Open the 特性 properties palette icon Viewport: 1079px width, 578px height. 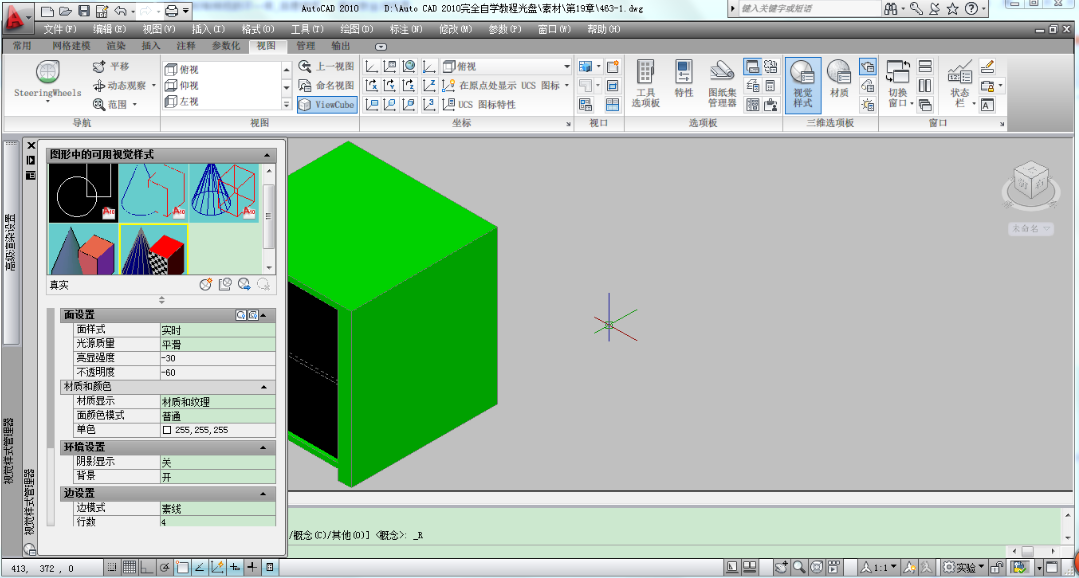click(x=684, y=73)
